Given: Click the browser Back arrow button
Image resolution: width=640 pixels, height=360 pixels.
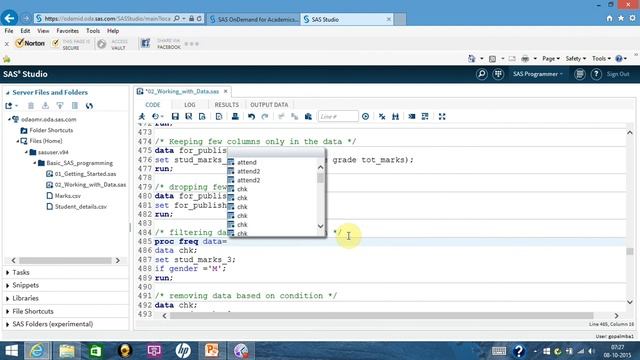Looking at the screenshot, I should coord(9,18).
